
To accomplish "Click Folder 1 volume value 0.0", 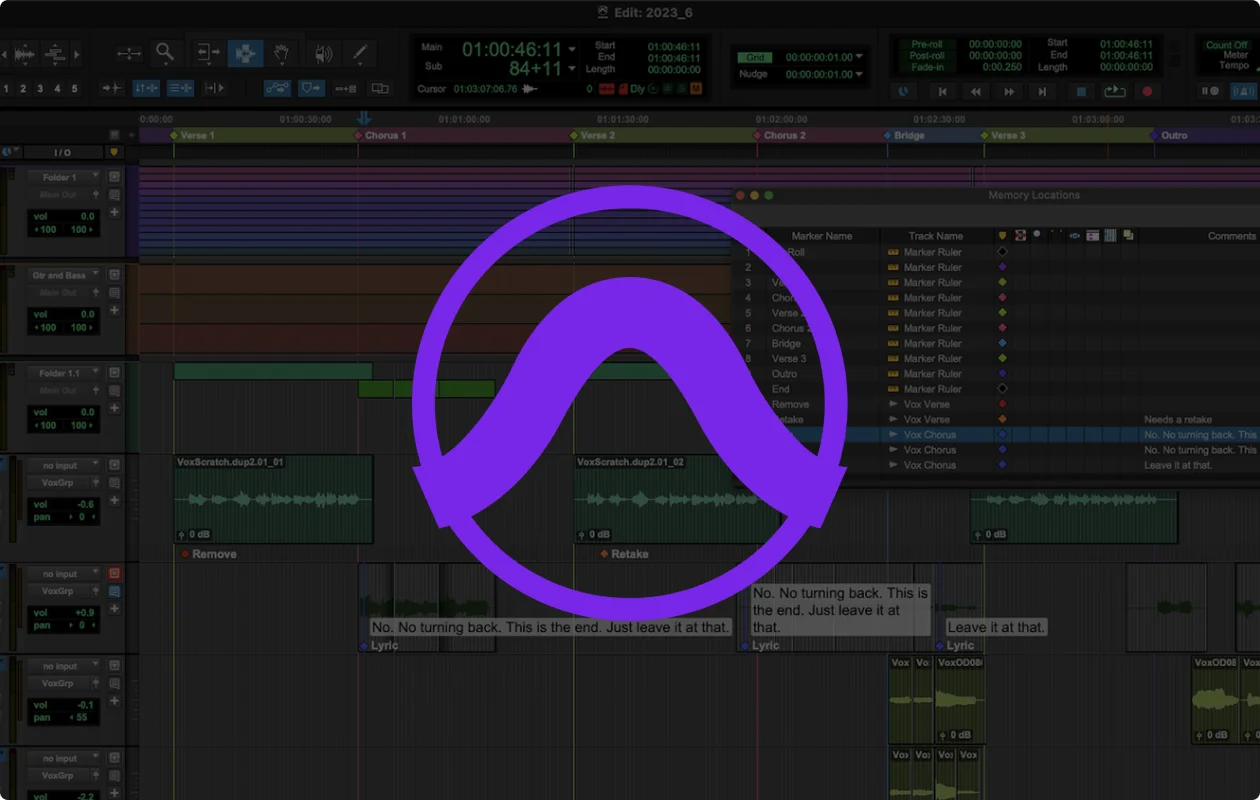I will (86, 216).
